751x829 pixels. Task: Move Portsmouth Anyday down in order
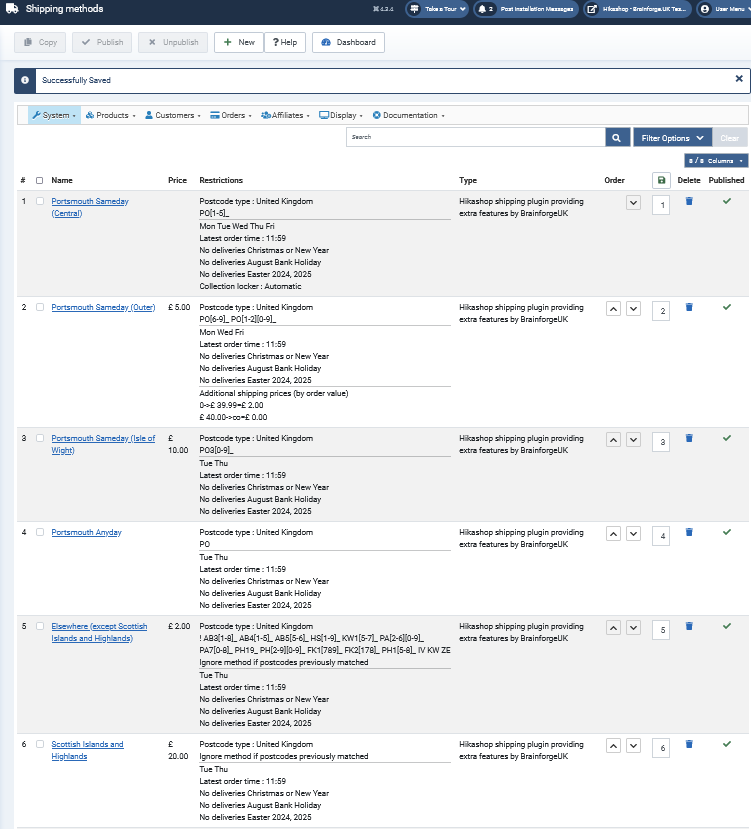(x=633, y=534)
